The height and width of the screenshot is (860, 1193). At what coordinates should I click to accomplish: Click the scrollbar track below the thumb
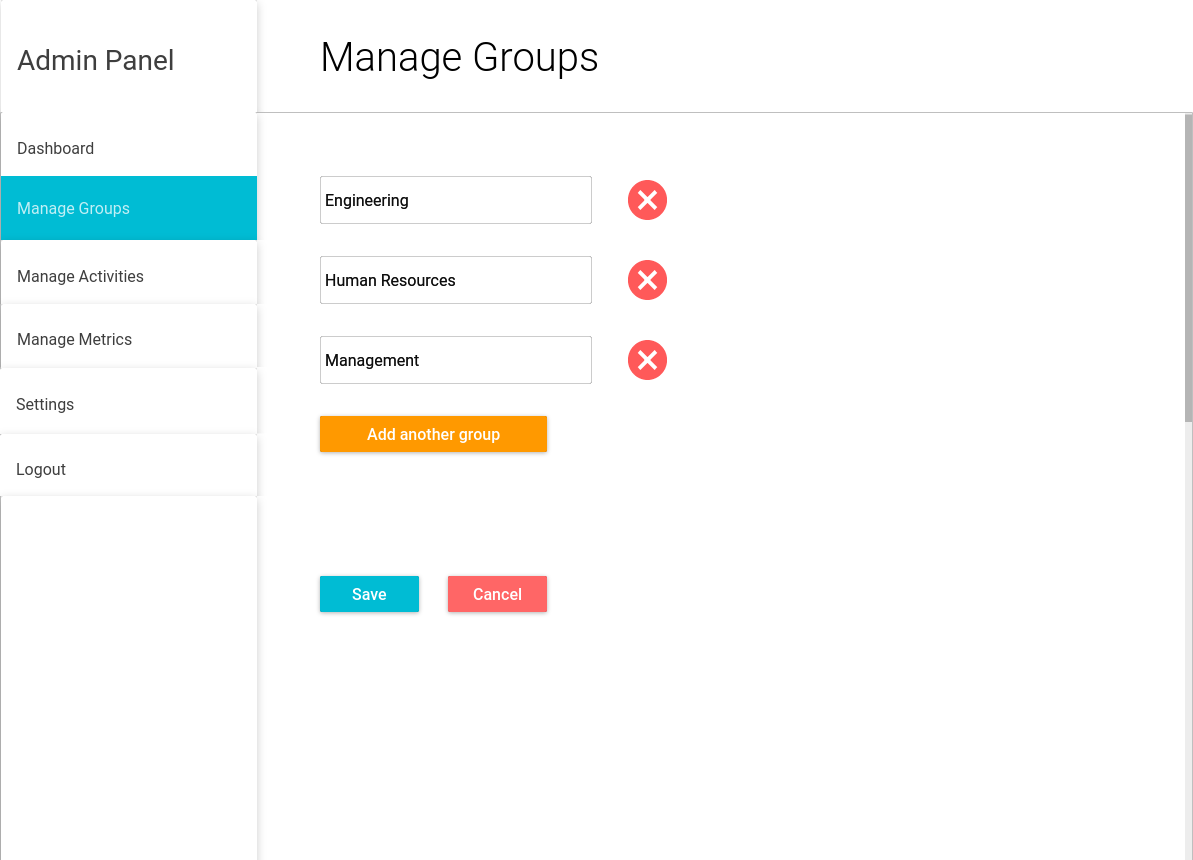coord(1188,640)
